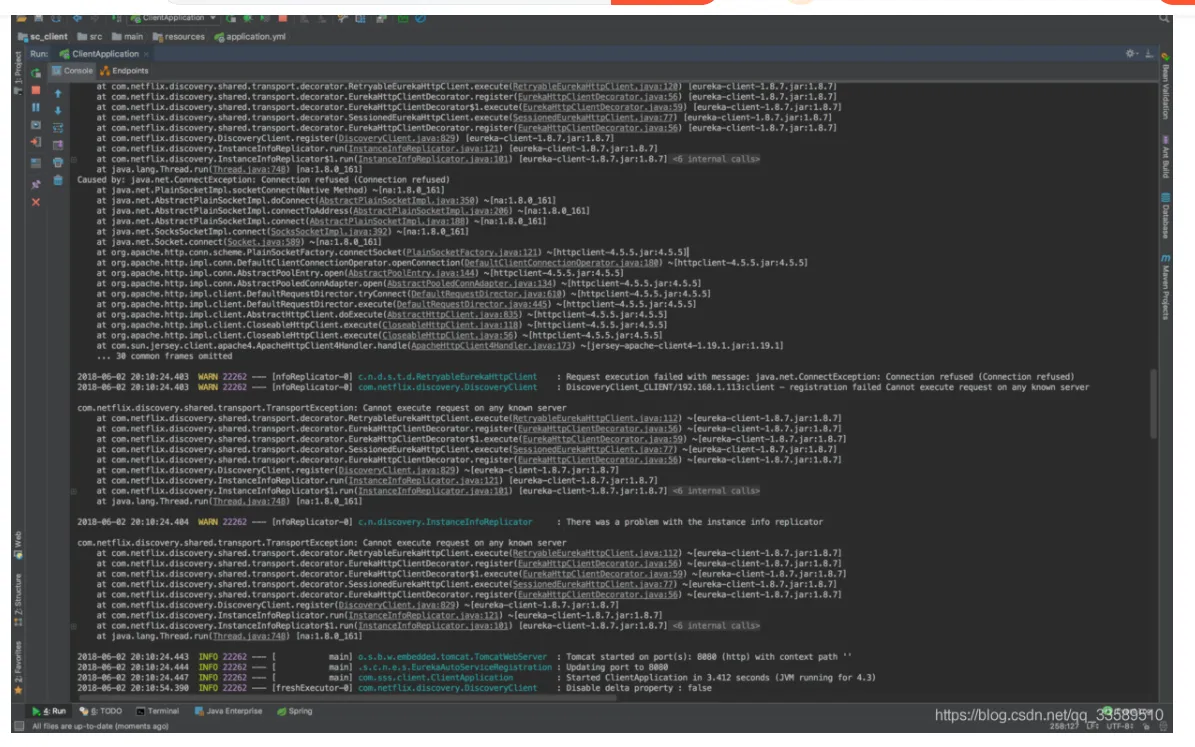Open the Maven Projects panel

(1165, 287)
